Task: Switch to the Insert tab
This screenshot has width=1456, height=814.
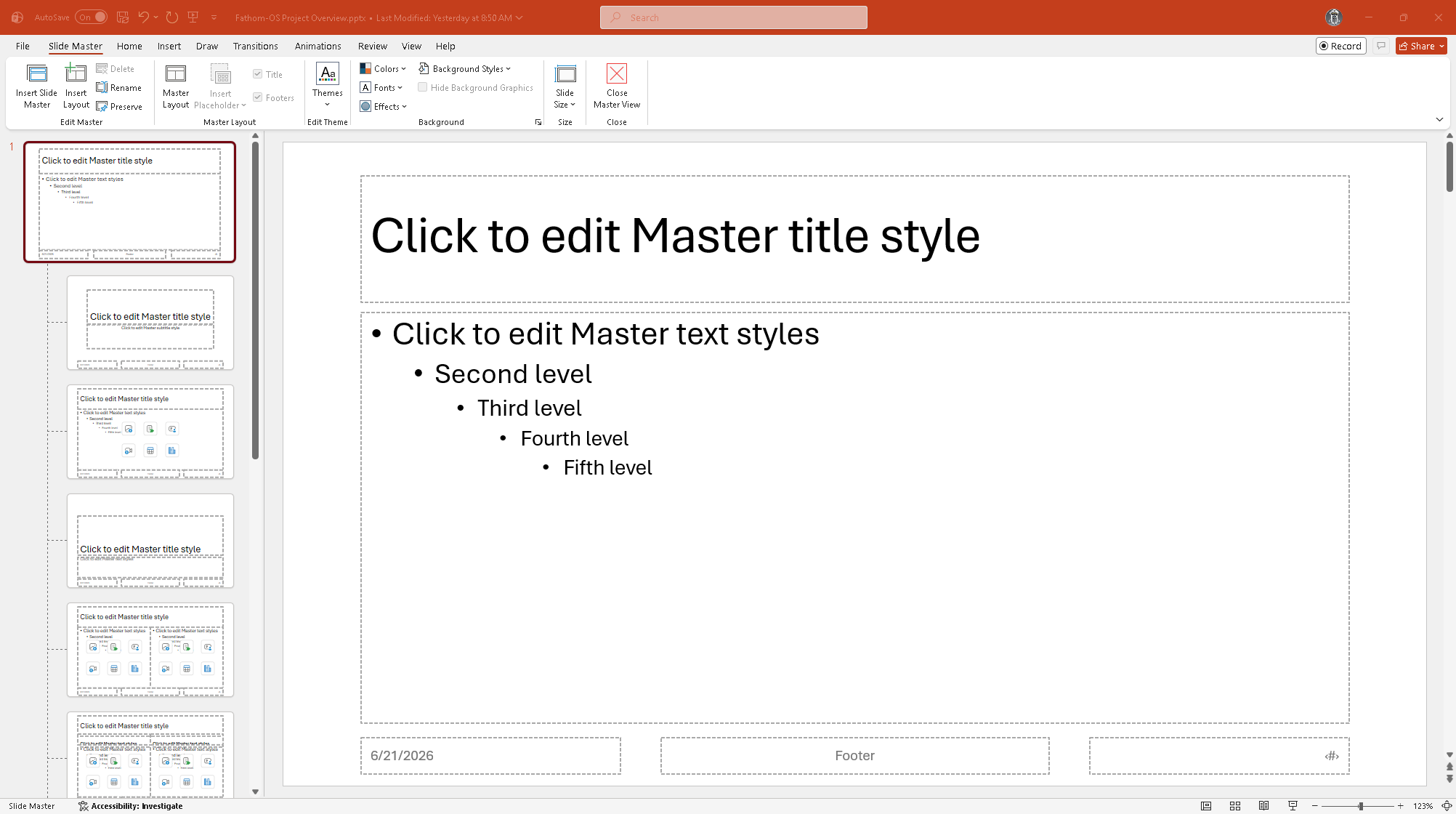Action: (169, 46)
